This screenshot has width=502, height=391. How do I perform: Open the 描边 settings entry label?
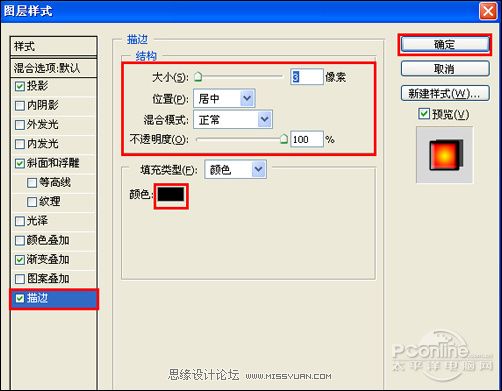[37, 298]
